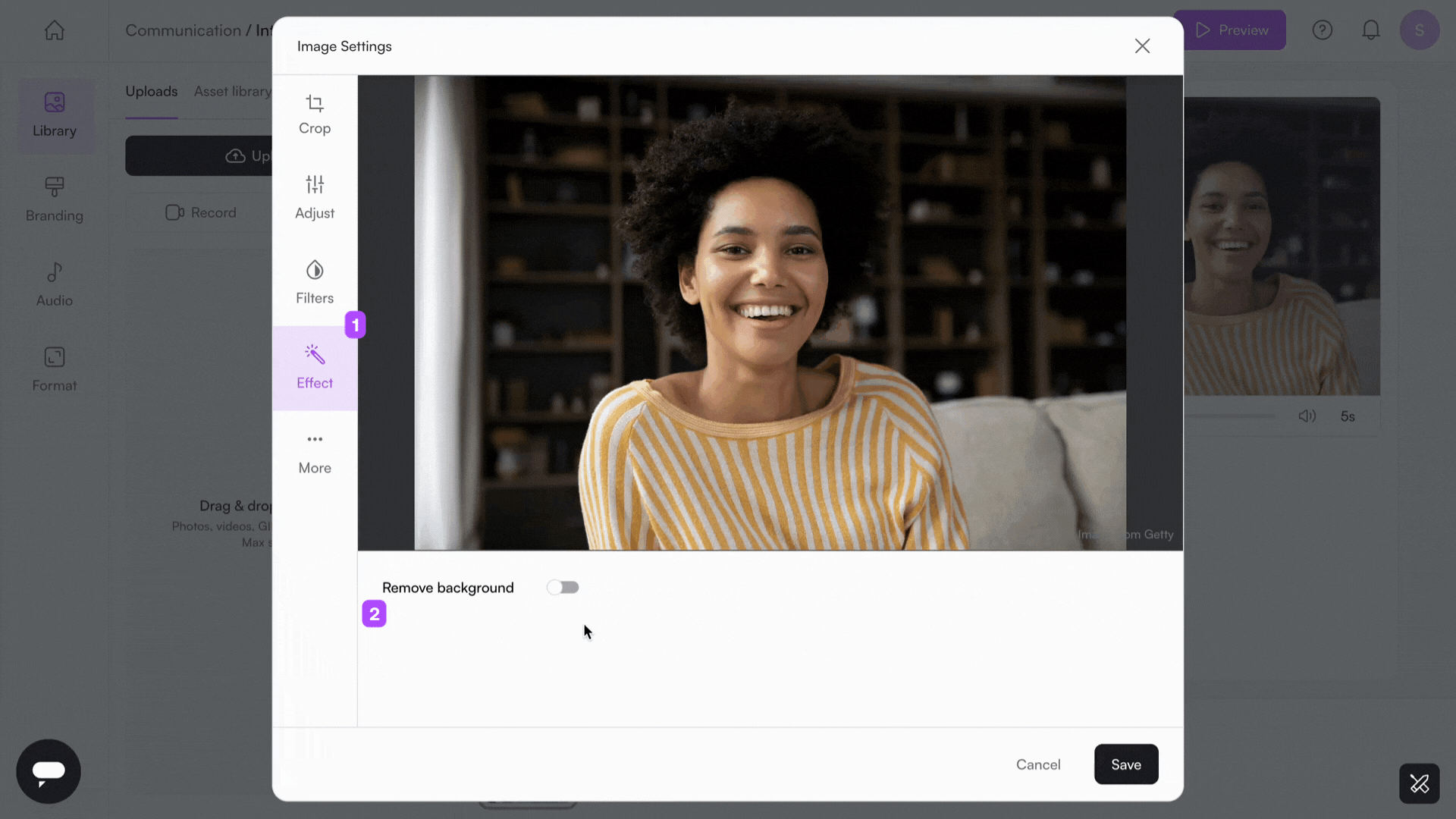Open the Crop tool in Image Settings
This screenshot has width=1456, height=819.
[315, 115]
